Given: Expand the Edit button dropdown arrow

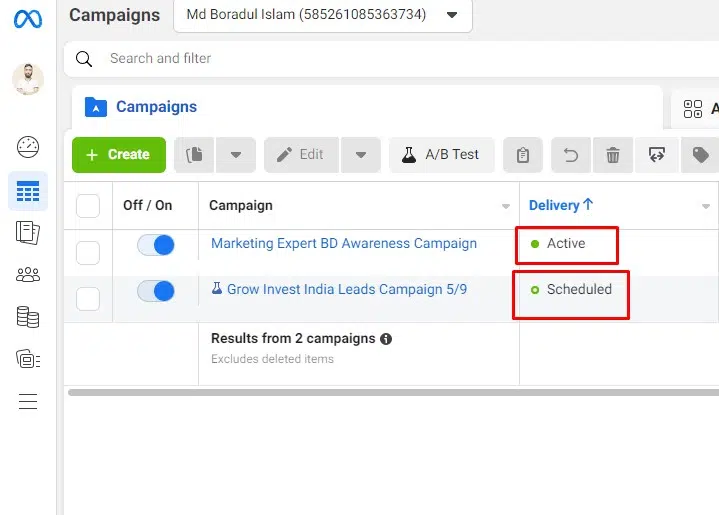Looking at the screenshot, I should 361,155.
